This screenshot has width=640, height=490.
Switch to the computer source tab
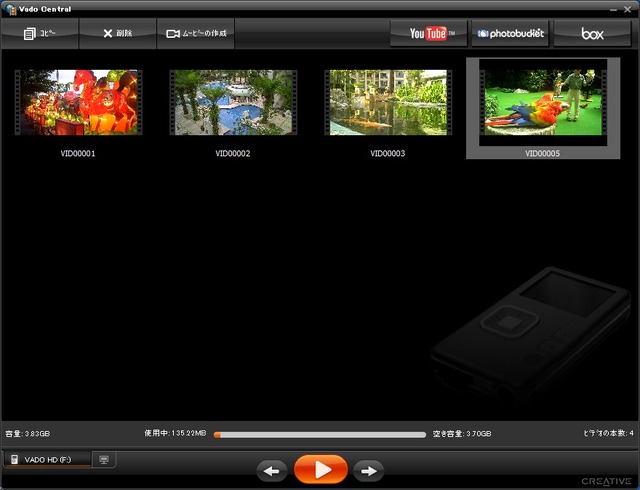[104, 459]
